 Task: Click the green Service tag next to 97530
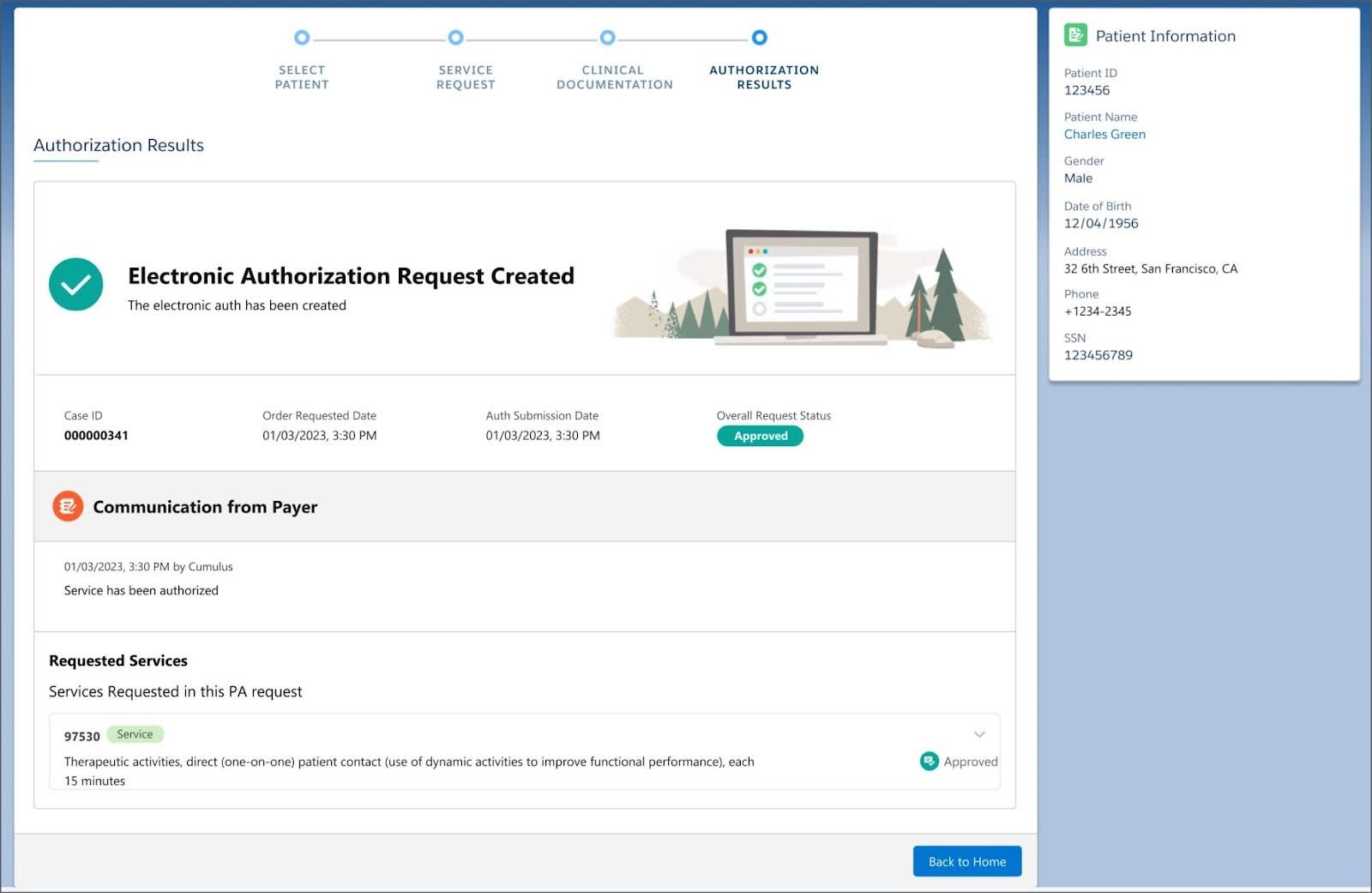click(135, 734)
